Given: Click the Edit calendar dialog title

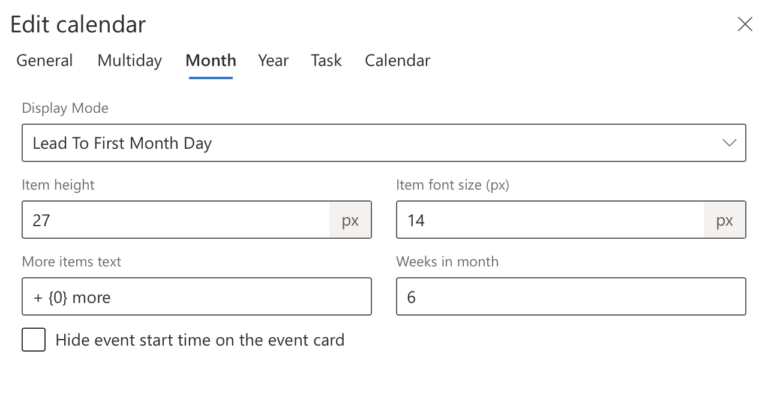Looking at the screenshot, I should (x=78, y=24).
